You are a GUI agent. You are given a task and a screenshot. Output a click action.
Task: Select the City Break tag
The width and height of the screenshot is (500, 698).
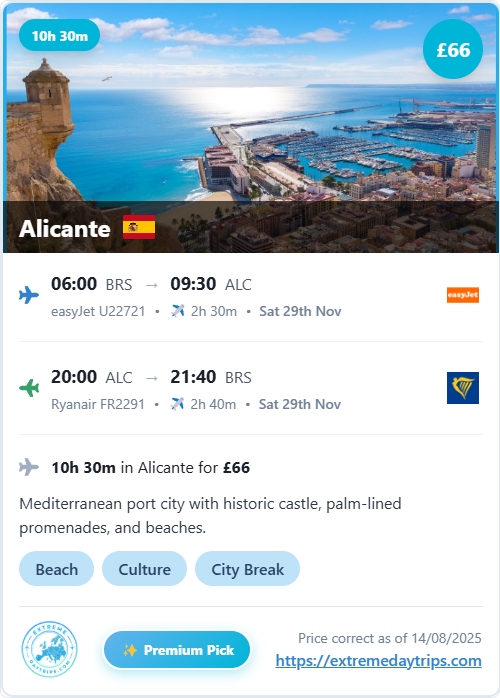(x=247, y=569)
